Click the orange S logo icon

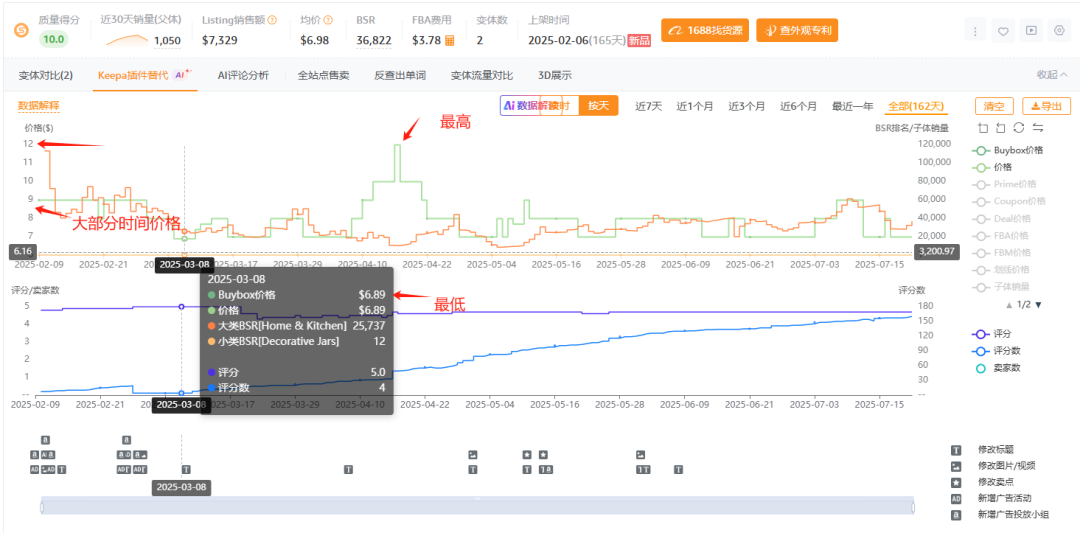point(21,31)
